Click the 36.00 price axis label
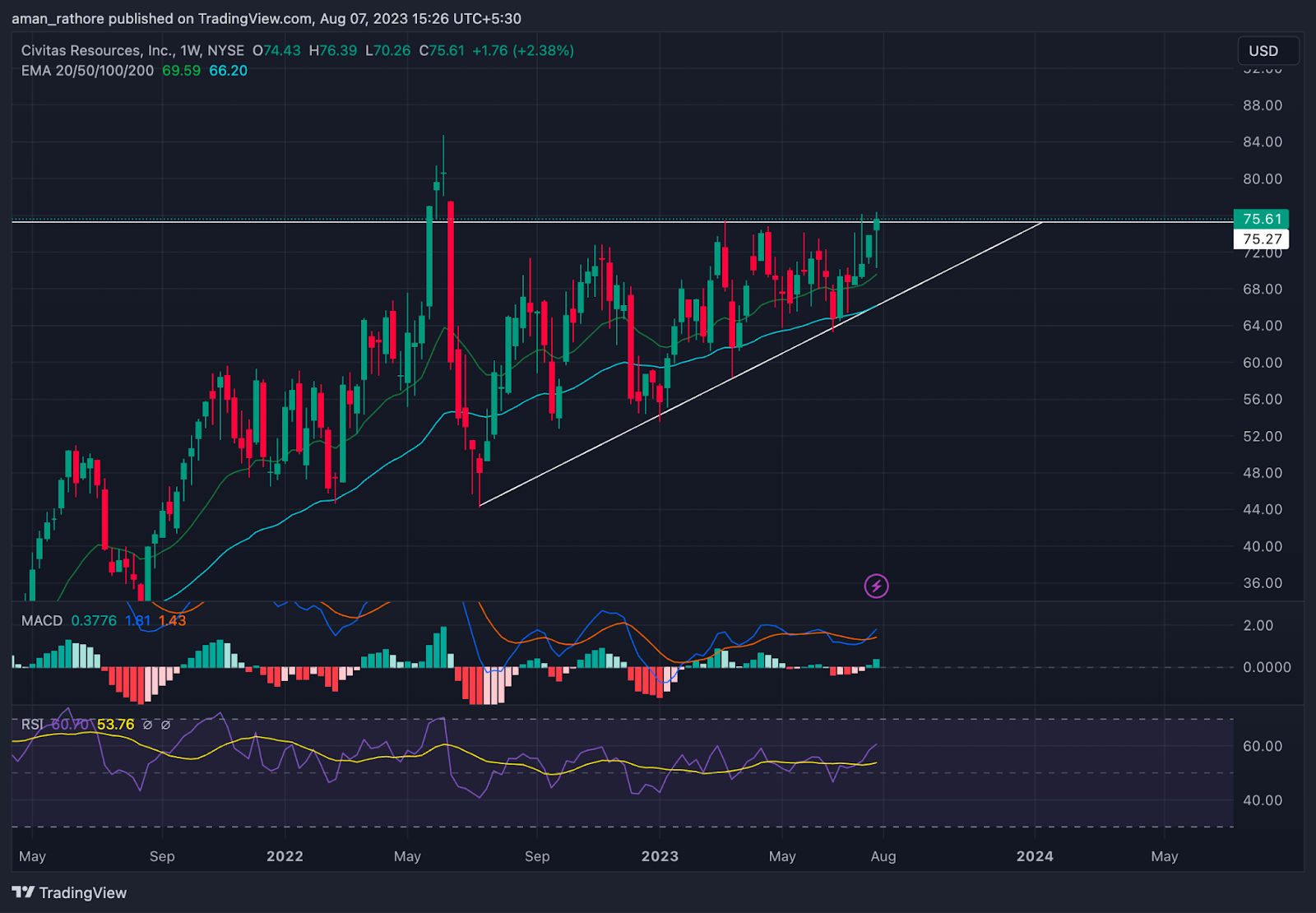The image size is (1316, 913). (x=1263, y=583)
